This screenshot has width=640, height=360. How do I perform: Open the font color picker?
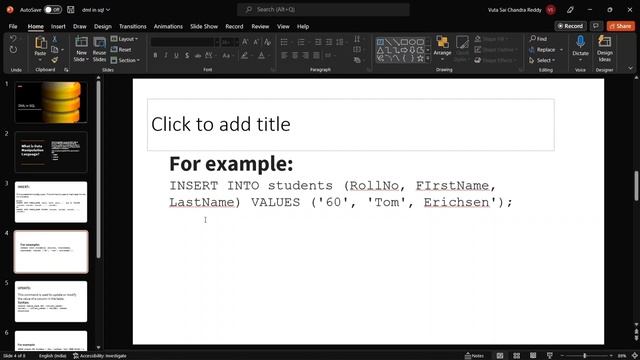262,56
